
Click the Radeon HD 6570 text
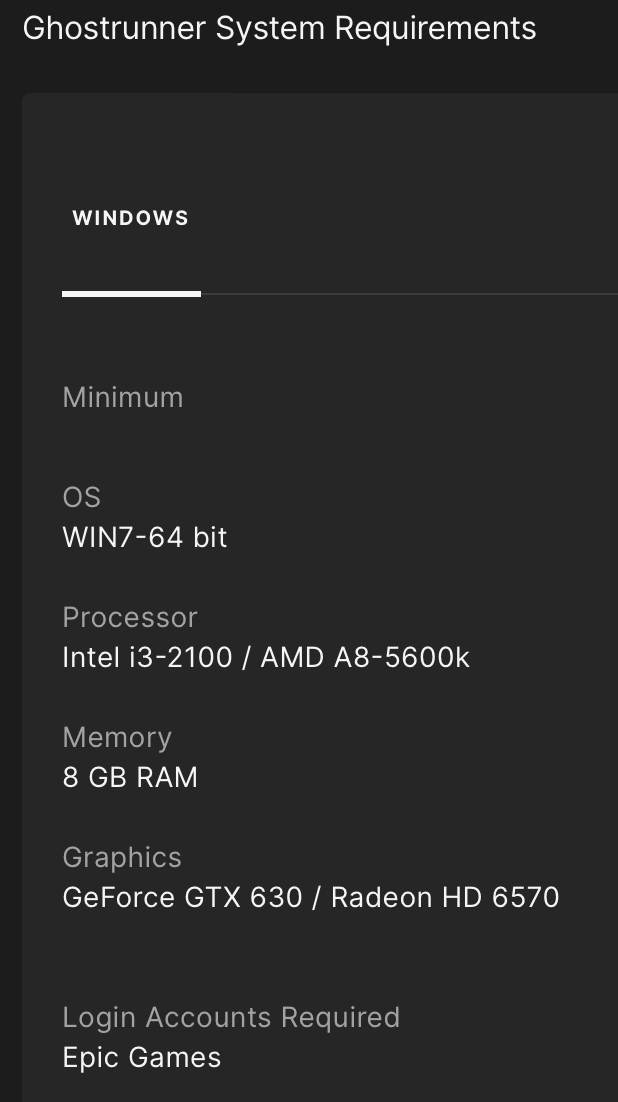coord(445,897)
